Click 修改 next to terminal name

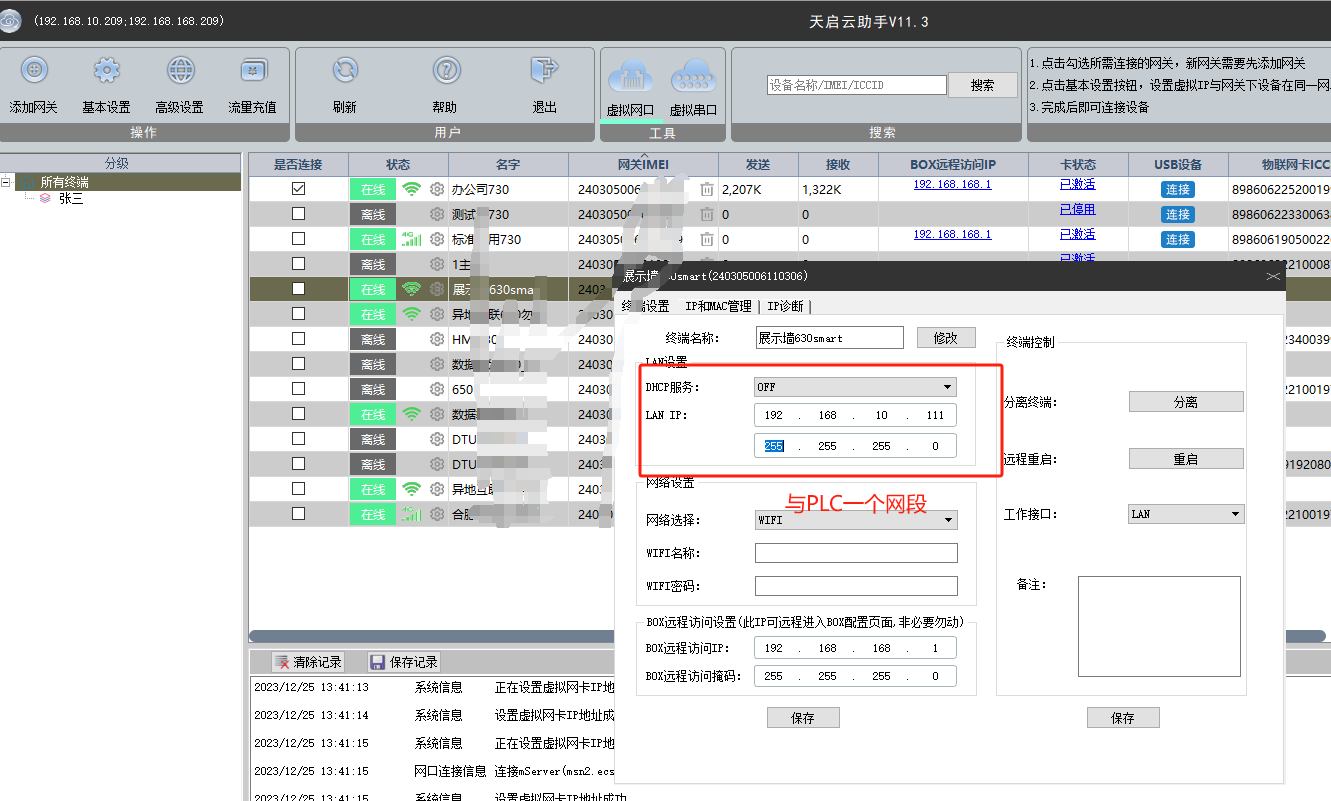pos(945,338)
